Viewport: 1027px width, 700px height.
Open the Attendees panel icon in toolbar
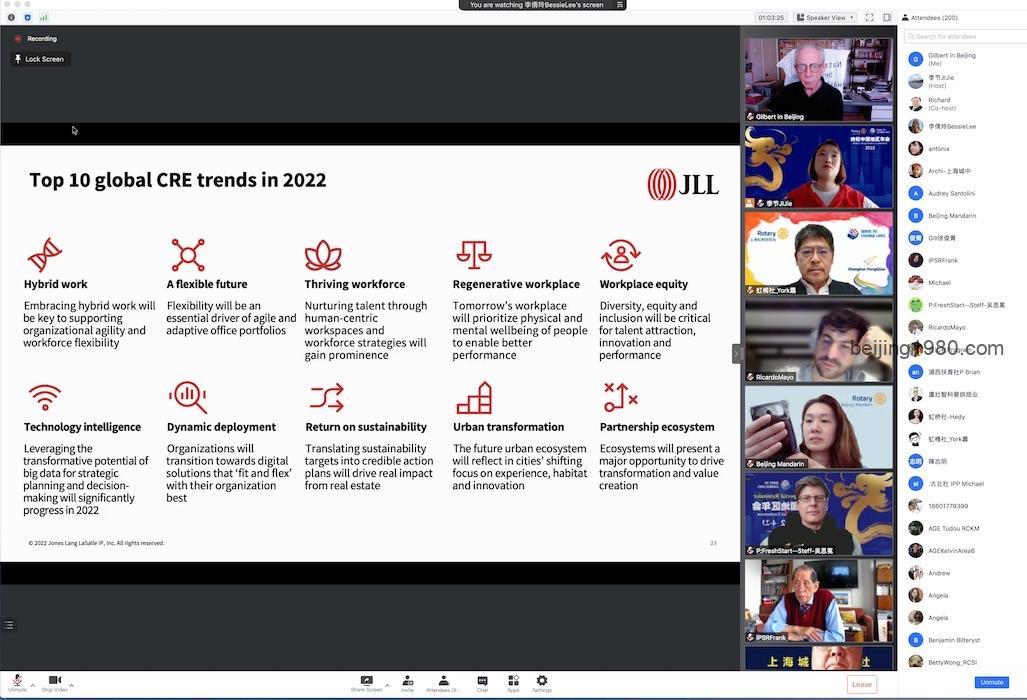443,683
